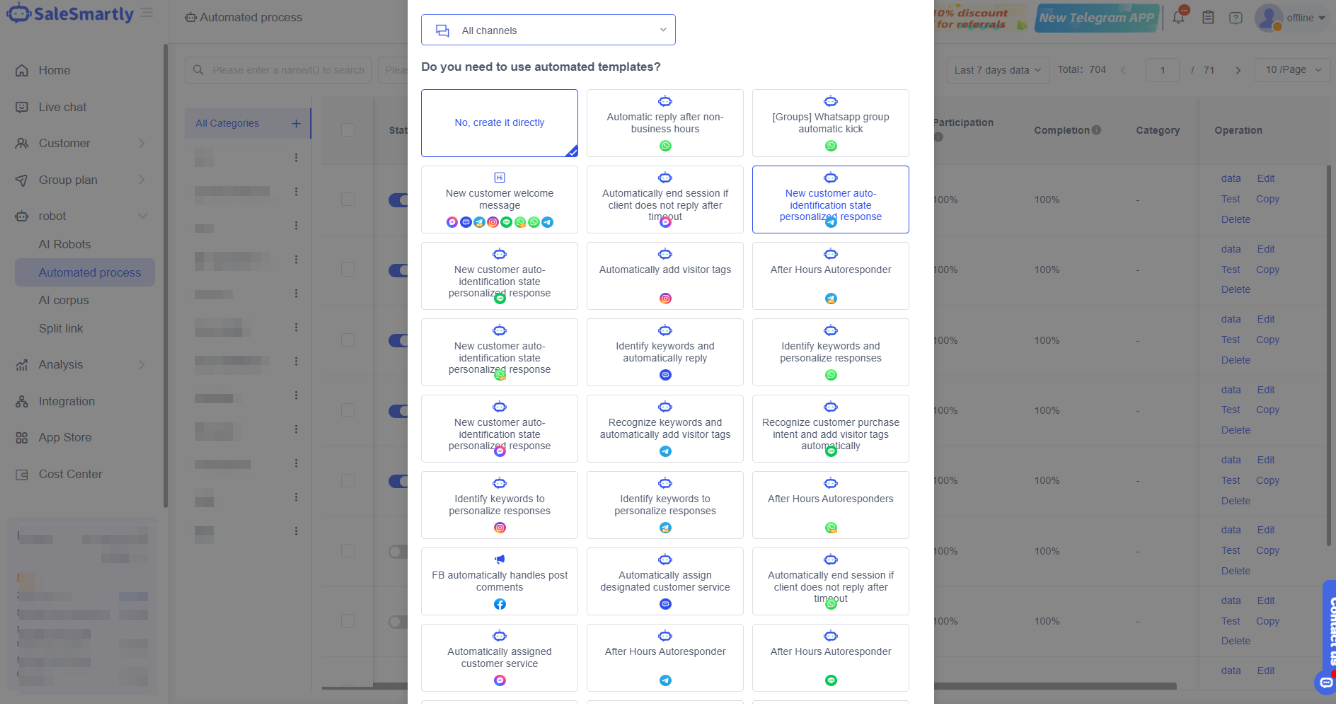This screenshot has width=1336, height=704.
Task: Go to Split link in sidebar
Action: [x=61, y=329]
